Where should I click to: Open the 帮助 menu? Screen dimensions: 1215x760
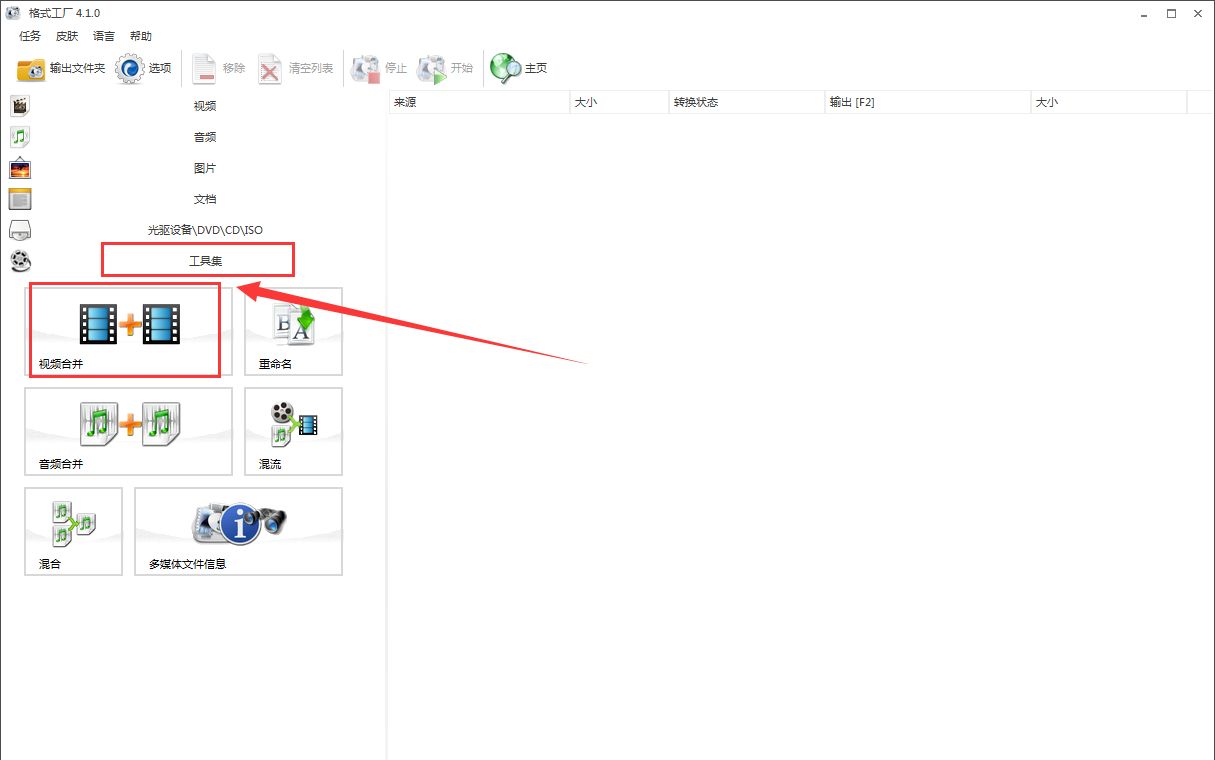tap(141, 36)
